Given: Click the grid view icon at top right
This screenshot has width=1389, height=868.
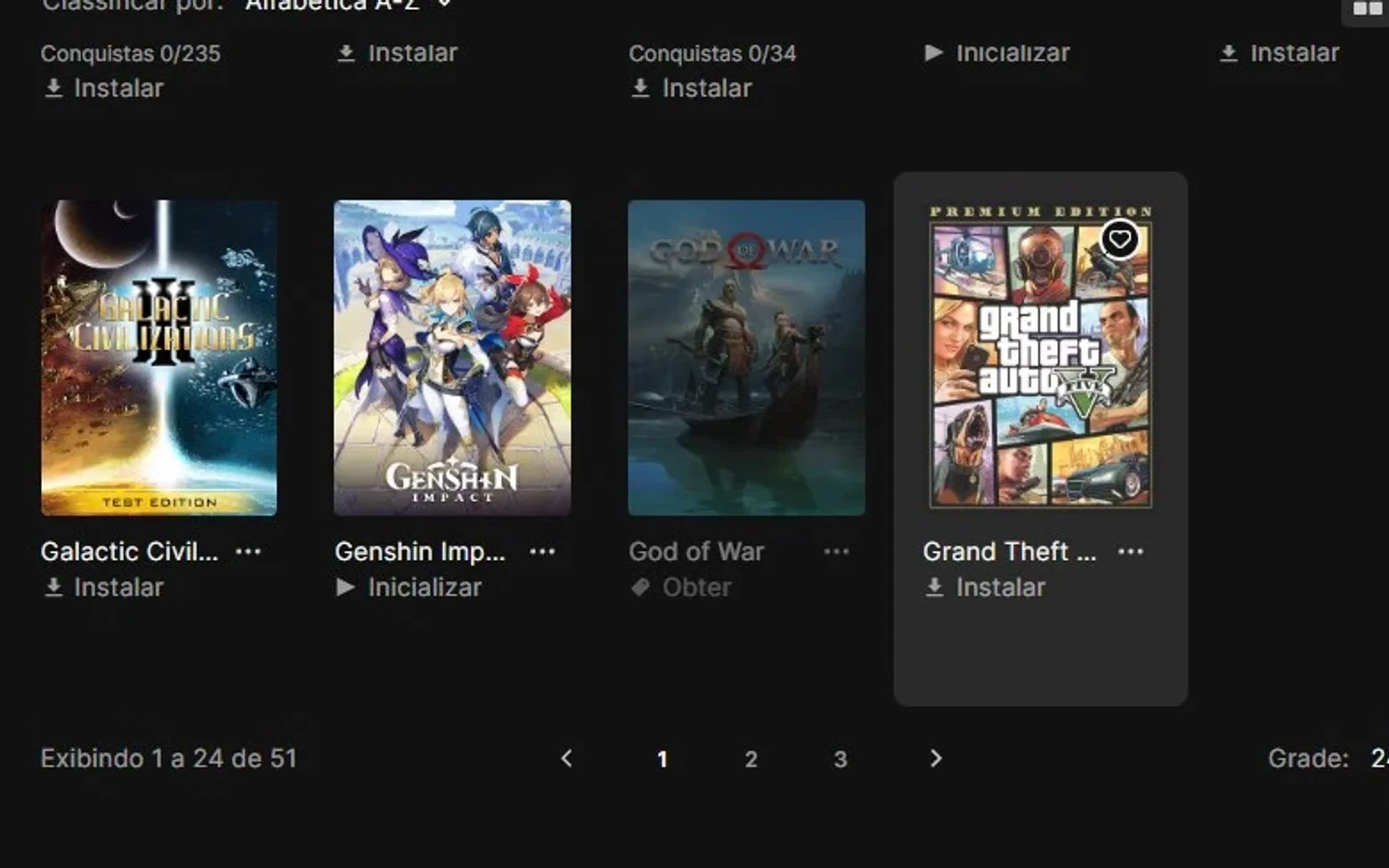Looking at the screenshot, I should click(x=1367, y=9).
